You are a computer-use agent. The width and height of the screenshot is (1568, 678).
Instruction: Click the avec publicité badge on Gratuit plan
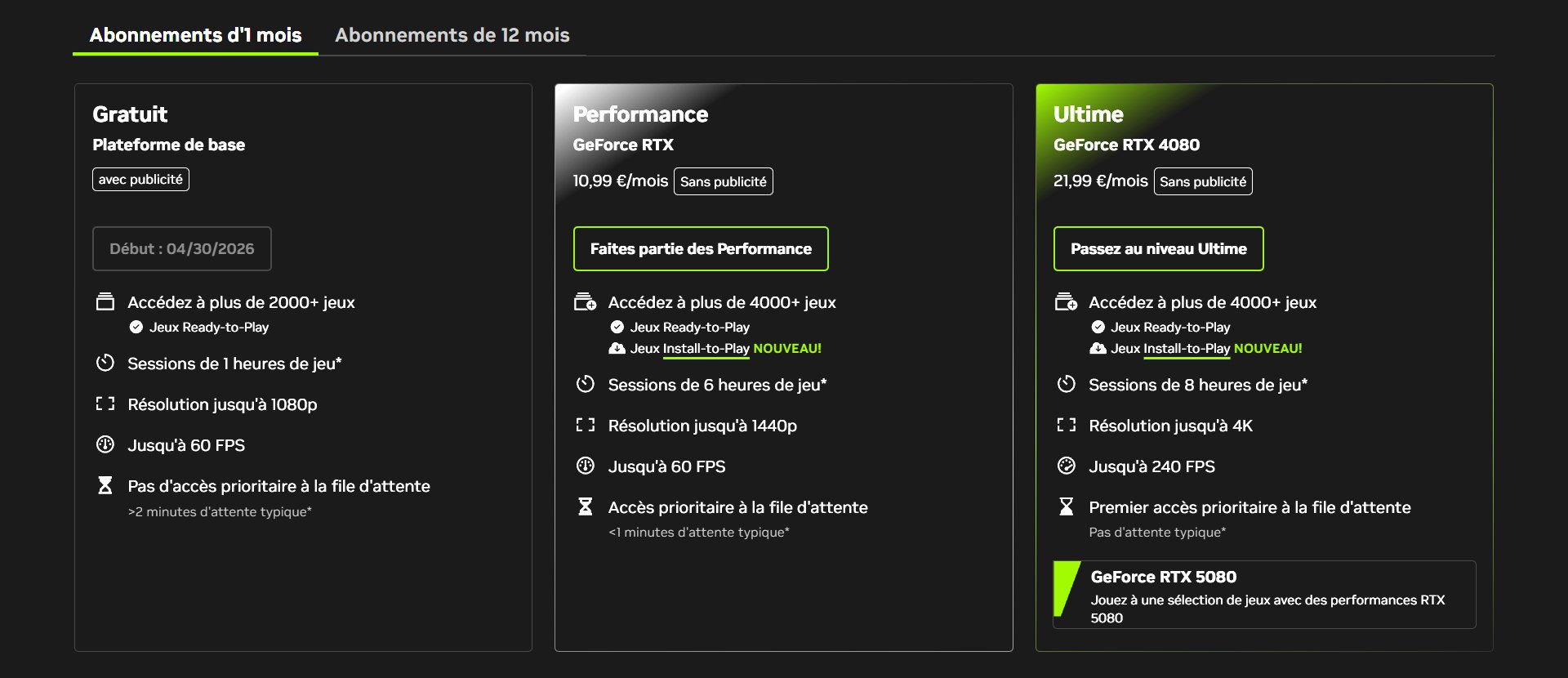[140, 178]
